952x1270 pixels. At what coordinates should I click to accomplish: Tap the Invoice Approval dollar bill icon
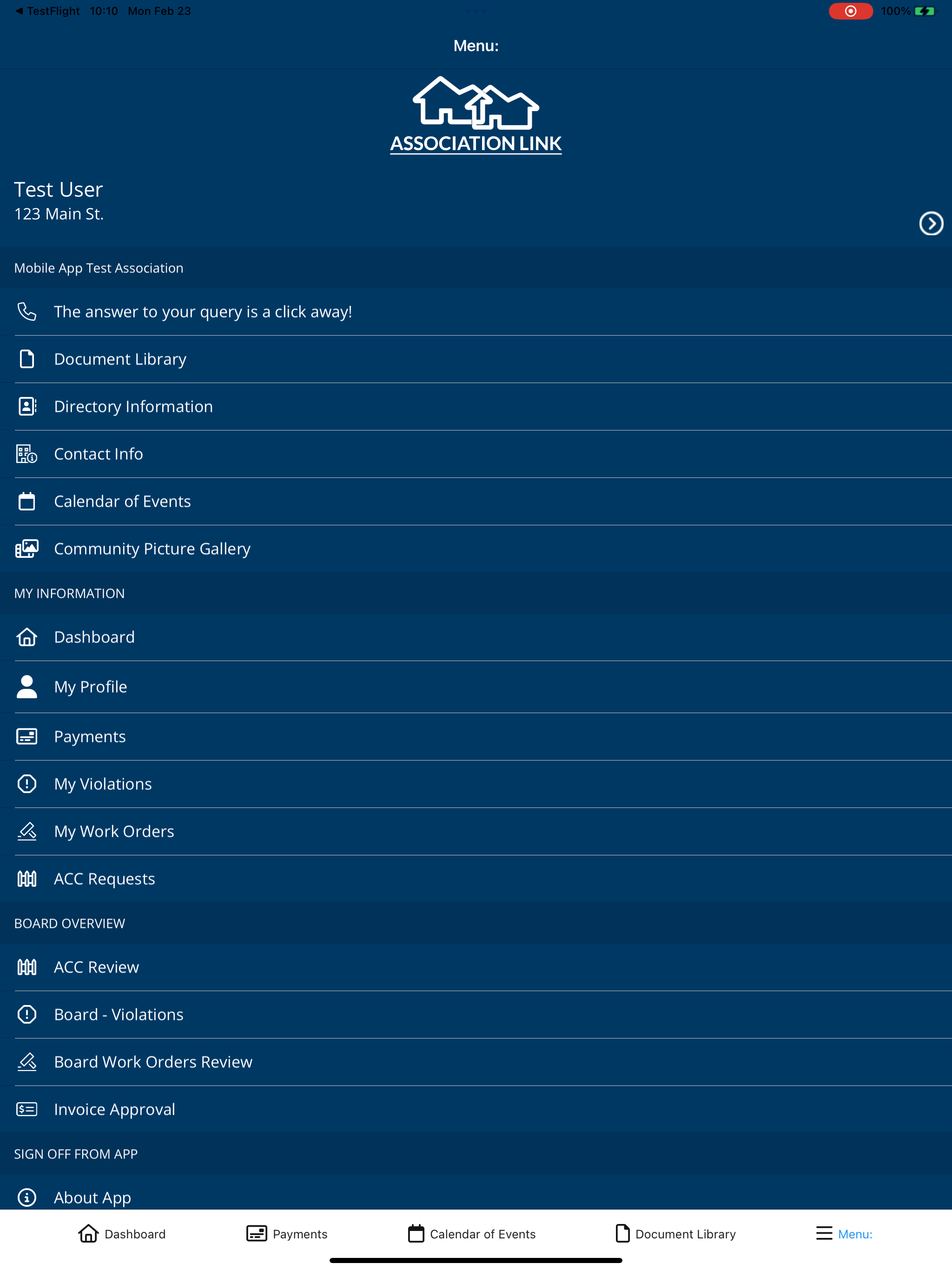tap(27, 1109)
